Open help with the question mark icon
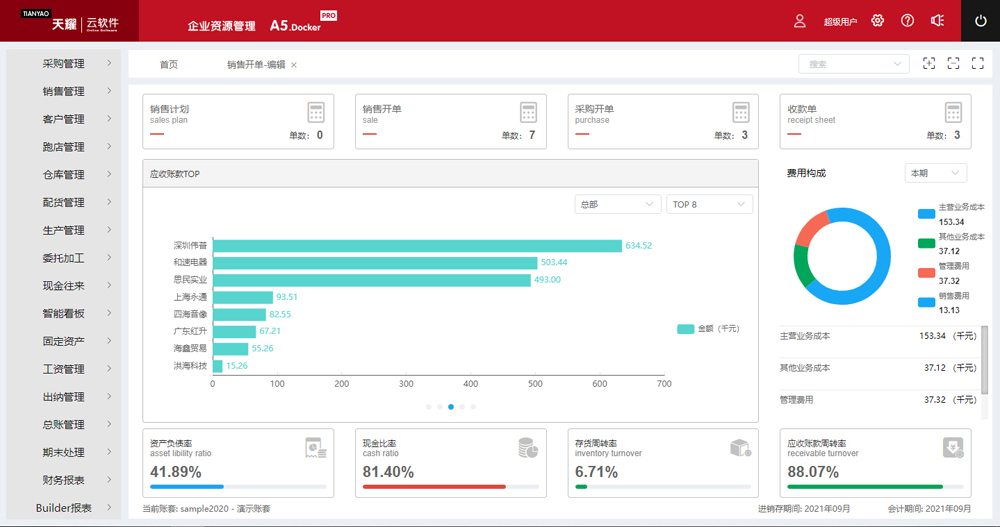 point(907,21)
